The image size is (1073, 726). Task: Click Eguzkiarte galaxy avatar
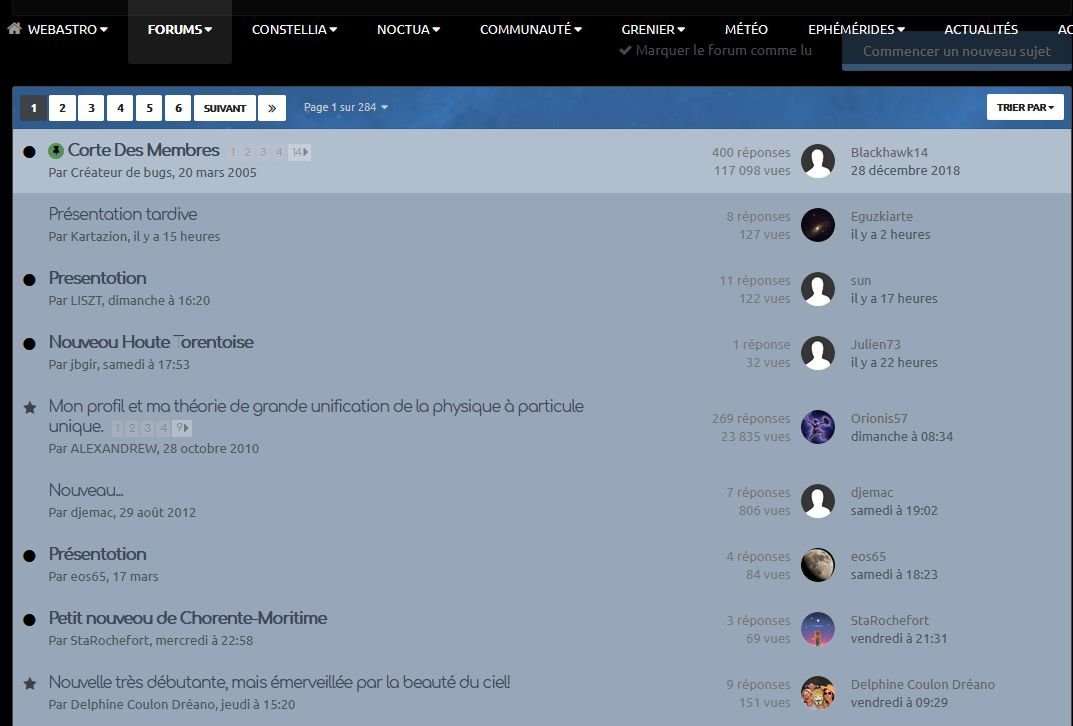point(818,225)
